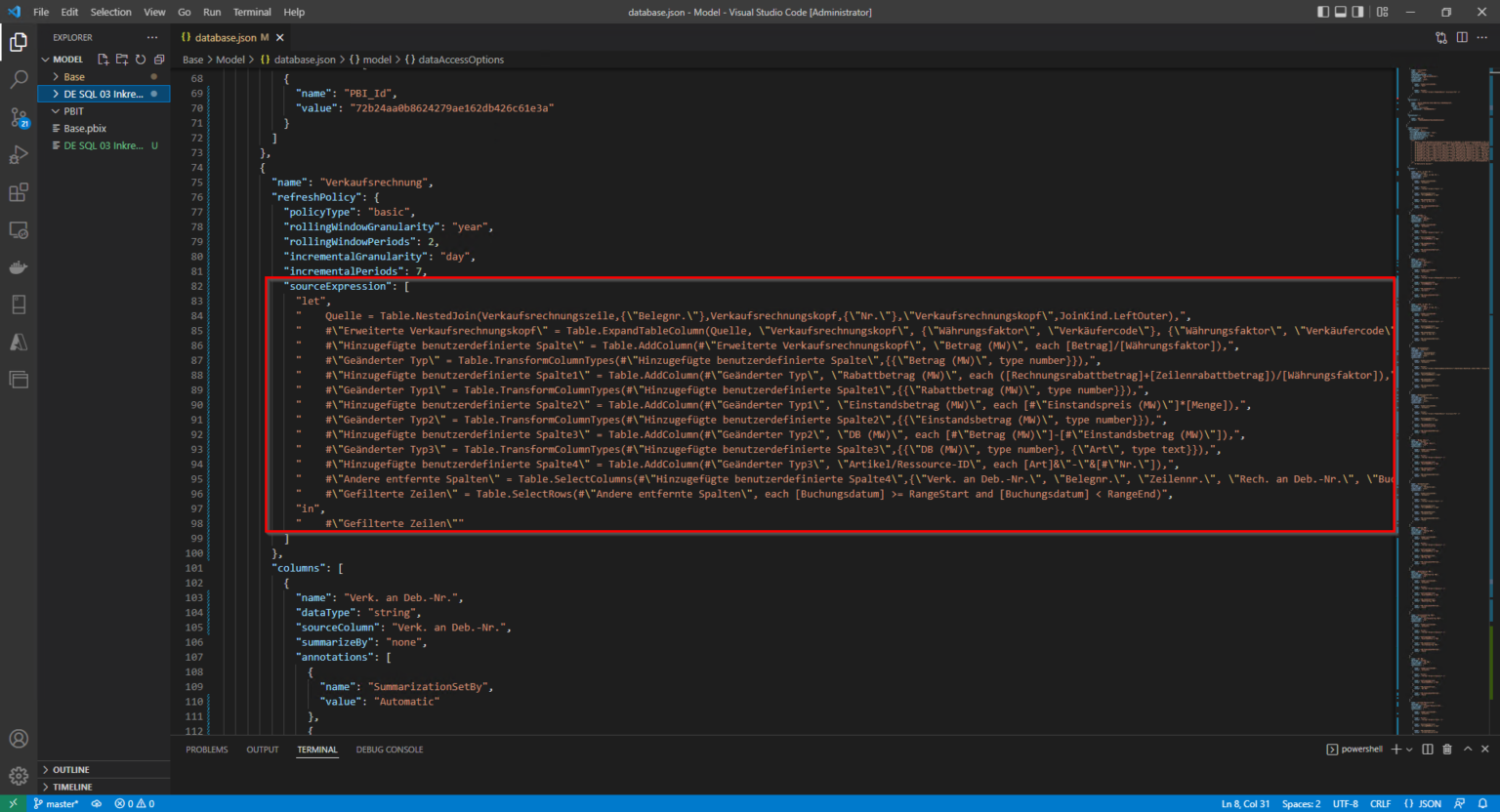Change line ending by clicking CRLF
This screenshot has height=812, width=1500.
[x=1380, y=803]
